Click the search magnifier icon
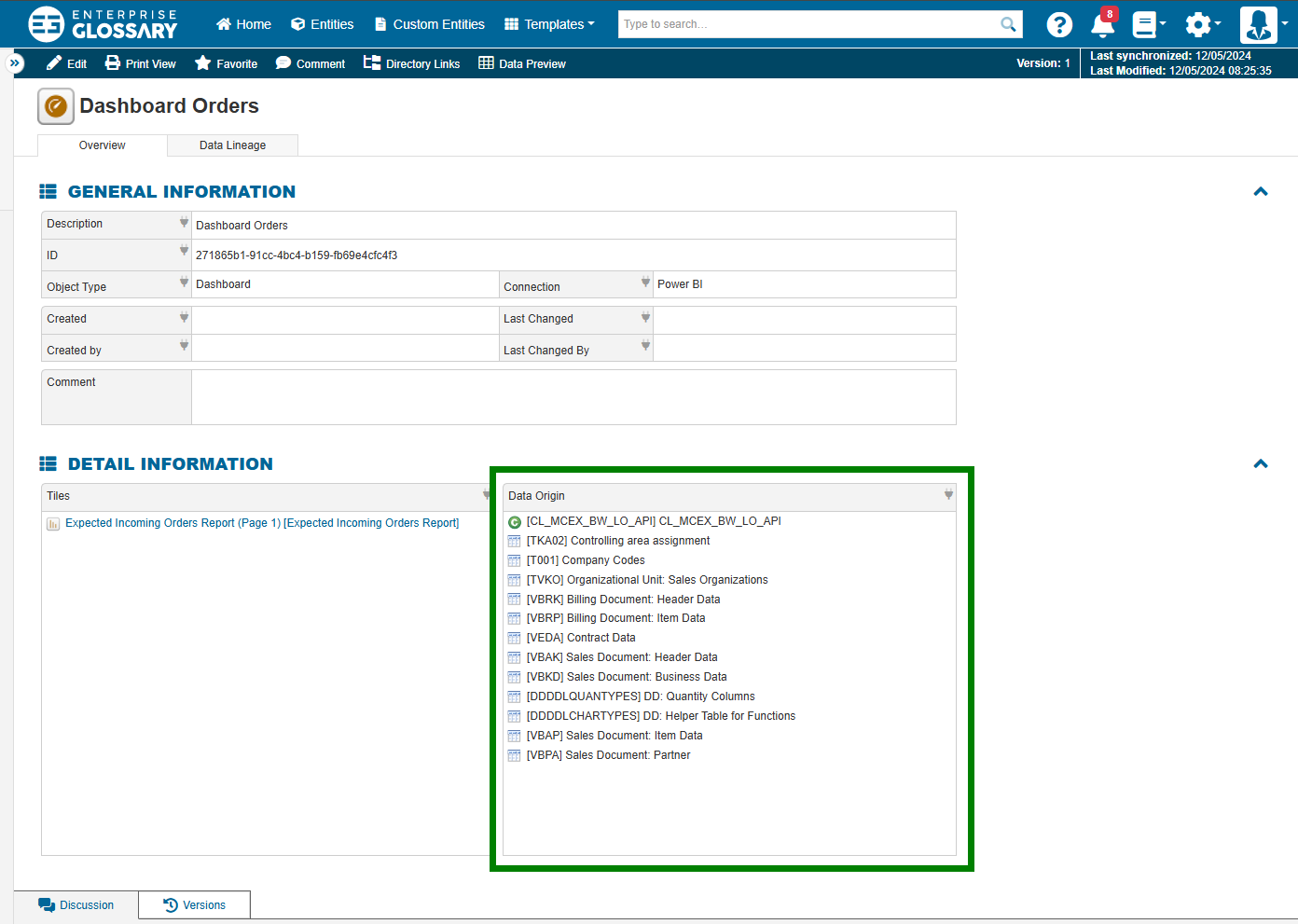Image resolution: width=1298 pixels, height=924 pixels. point(1008,24)
